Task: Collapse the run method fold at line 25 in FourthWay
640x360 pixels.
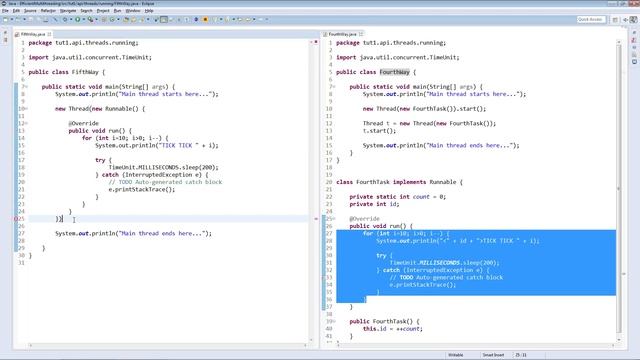Action: pyautogui.click(x=334, y=219)
